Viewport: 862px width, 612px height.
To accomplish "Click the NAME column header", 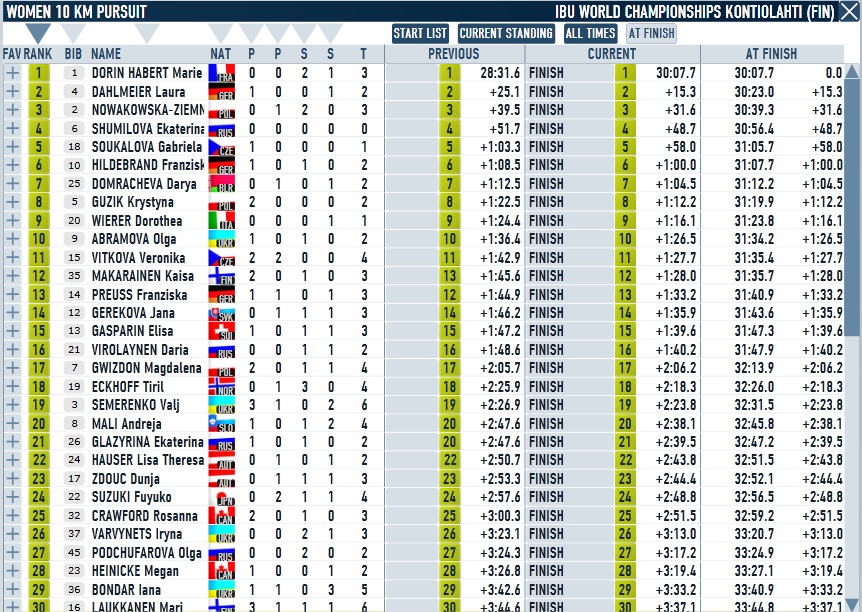I will [106, 54].
